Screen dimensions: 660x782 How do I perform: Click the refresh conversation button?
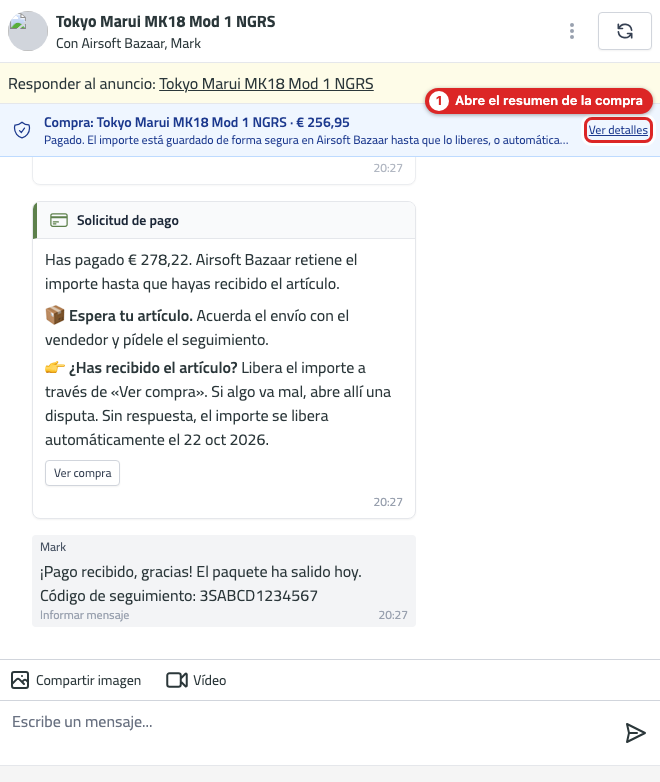pyautogui.click(x=625, y=31)
